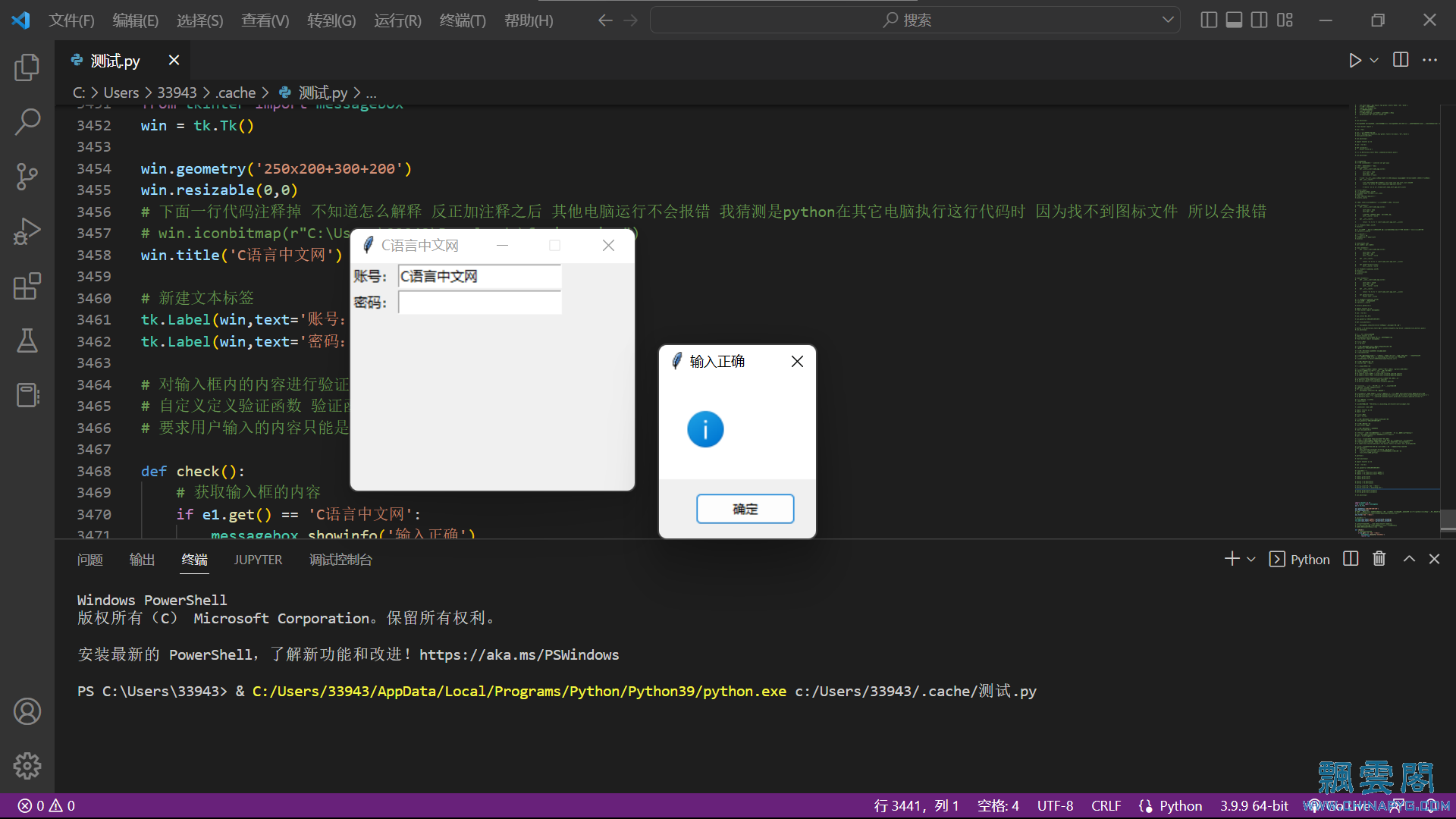Toggle bottom panel layout icon
The image size is (1456, 819).
pyautogui.click(x=1234, y=20)
